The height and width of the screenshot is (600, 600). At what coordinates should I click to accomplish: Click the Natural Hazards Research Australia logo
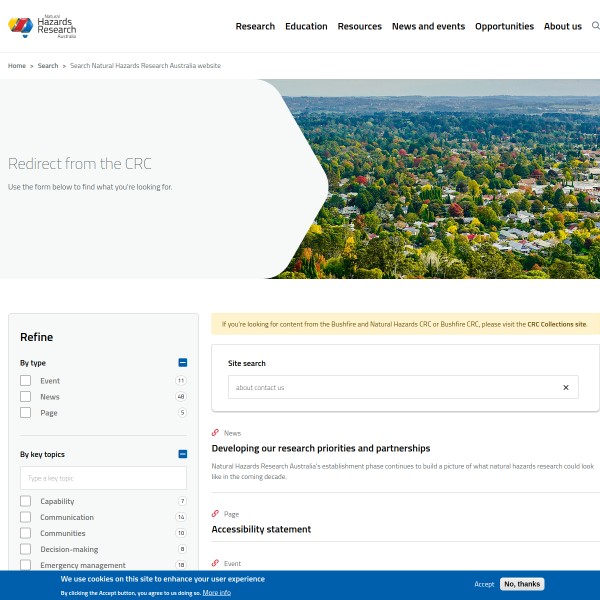tap(41, 26)
